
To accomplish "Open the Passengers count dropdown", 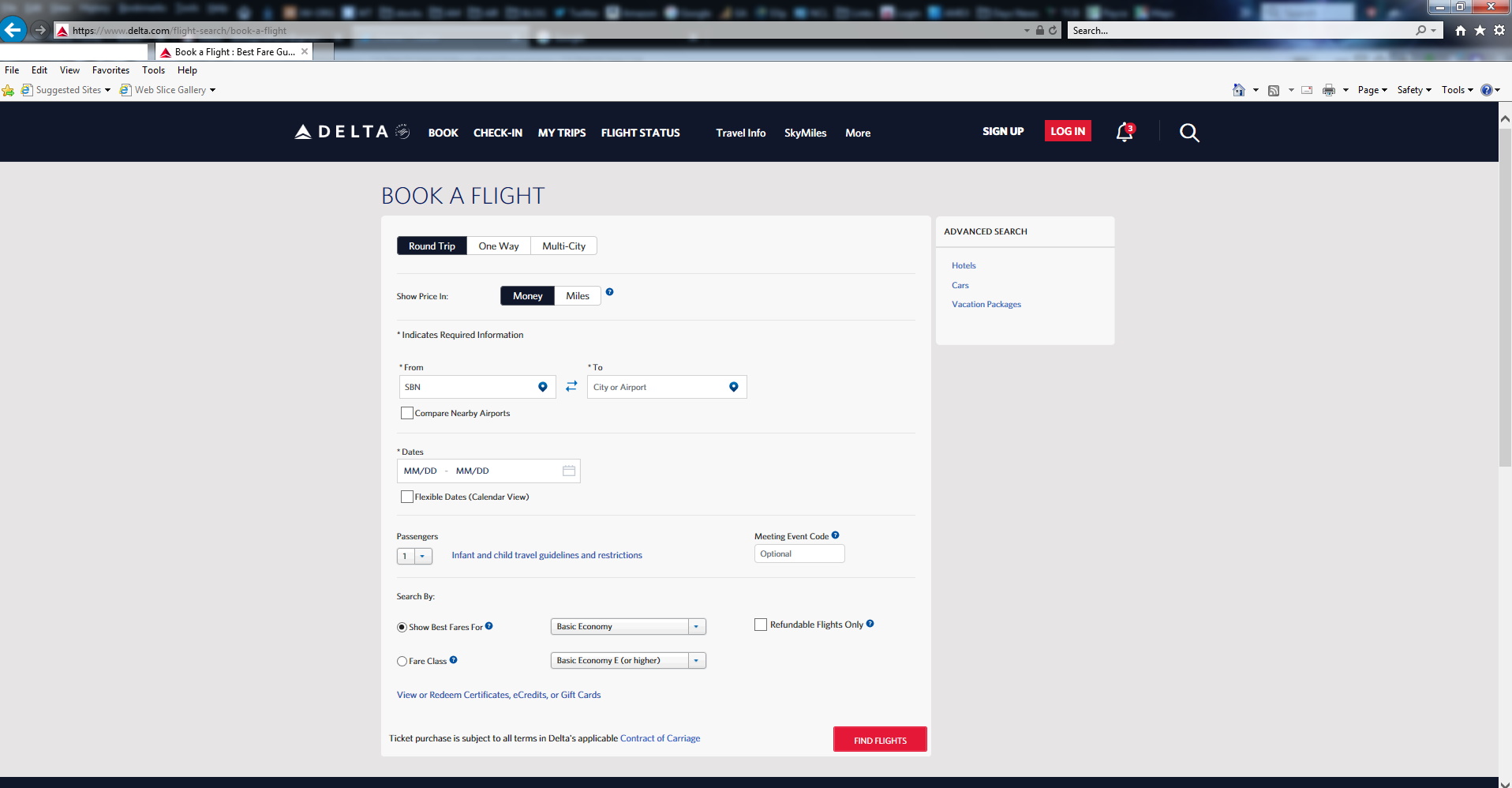I will (x=414, y=556).
